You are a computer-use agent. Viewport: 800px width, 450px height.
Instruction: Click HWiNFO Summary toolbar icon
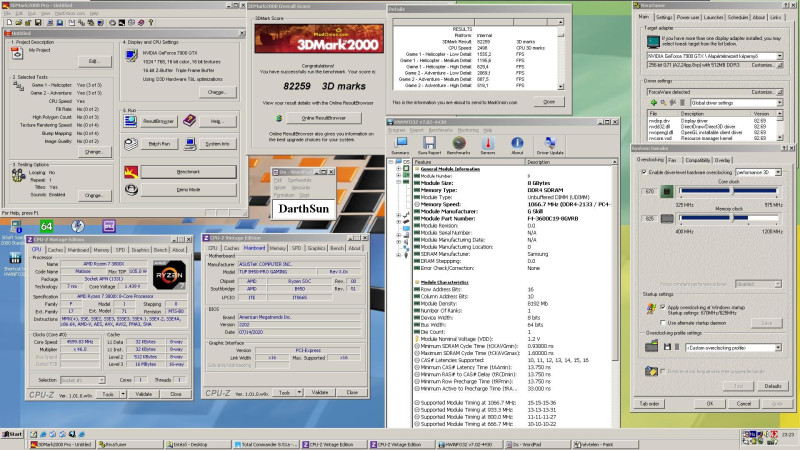(x=401, y=145)
